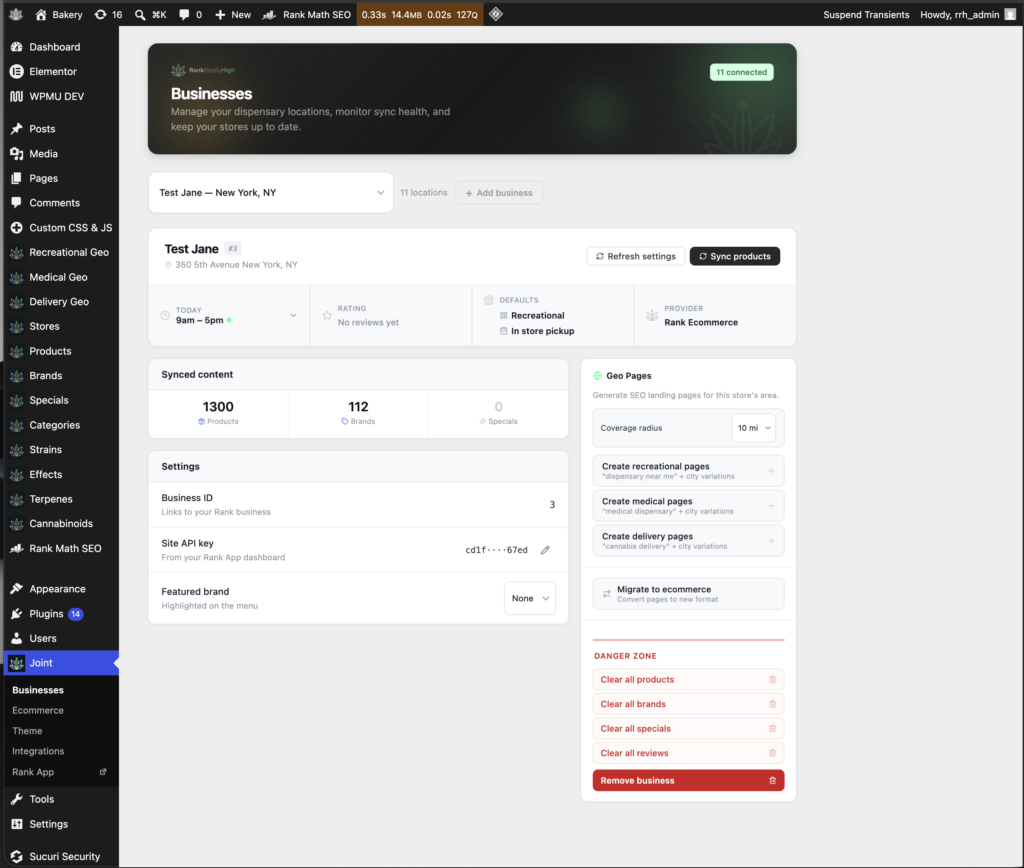1024x868 pixels.
Task: Select the Ecommerce submenu under Joint
Action: (x=38, y=710)
